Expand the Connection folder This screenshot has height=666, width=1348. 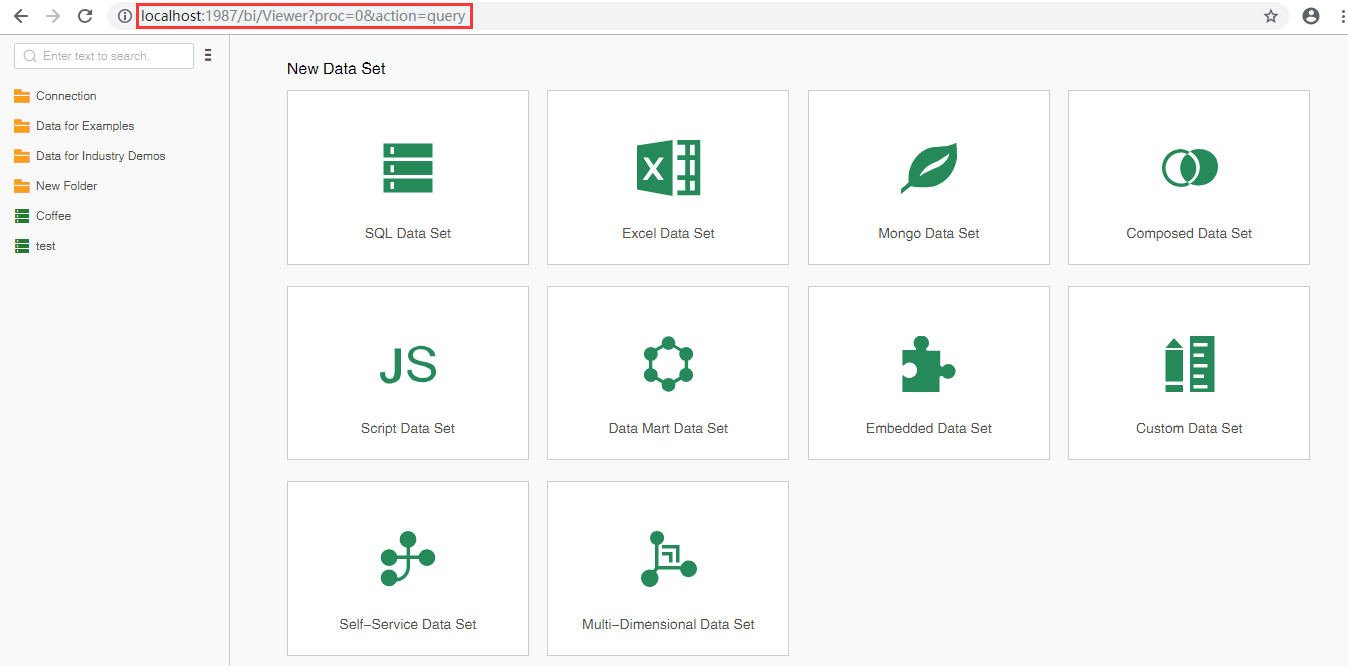coord(66,96)
